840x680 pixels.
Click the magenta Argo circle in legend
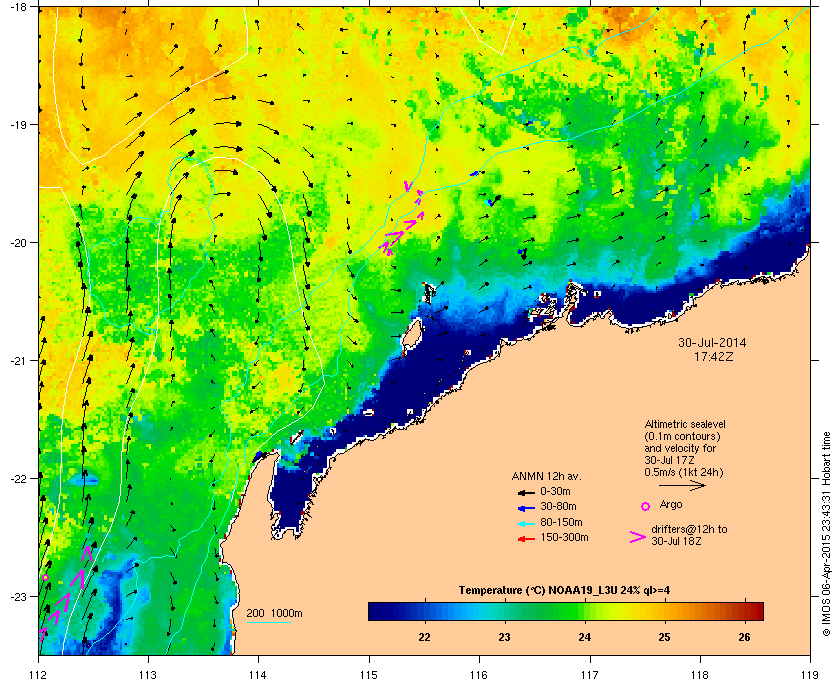[x=646, y=506]
